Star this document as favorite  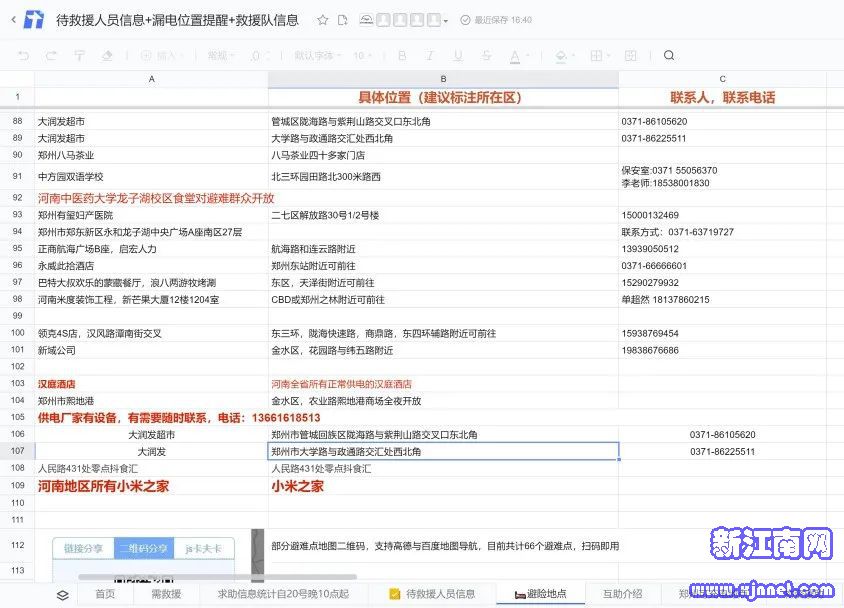pos(322,20)
